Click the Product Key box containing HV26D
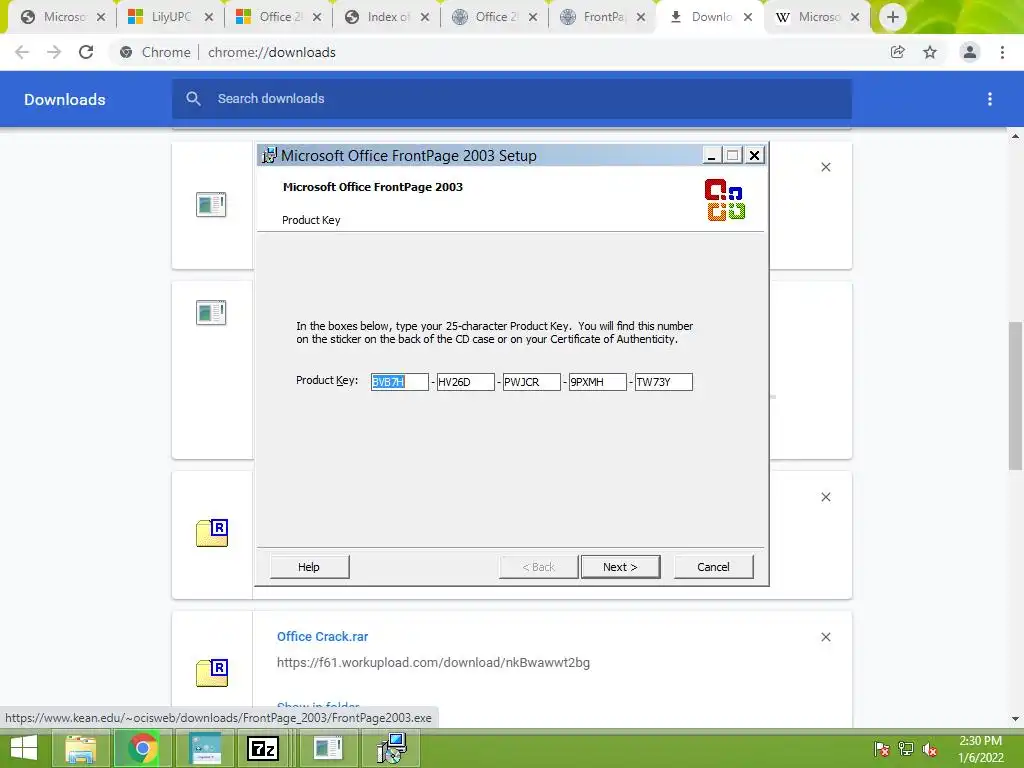The width and height of the screenshot is (1024, 768). [x=466, y=382]
